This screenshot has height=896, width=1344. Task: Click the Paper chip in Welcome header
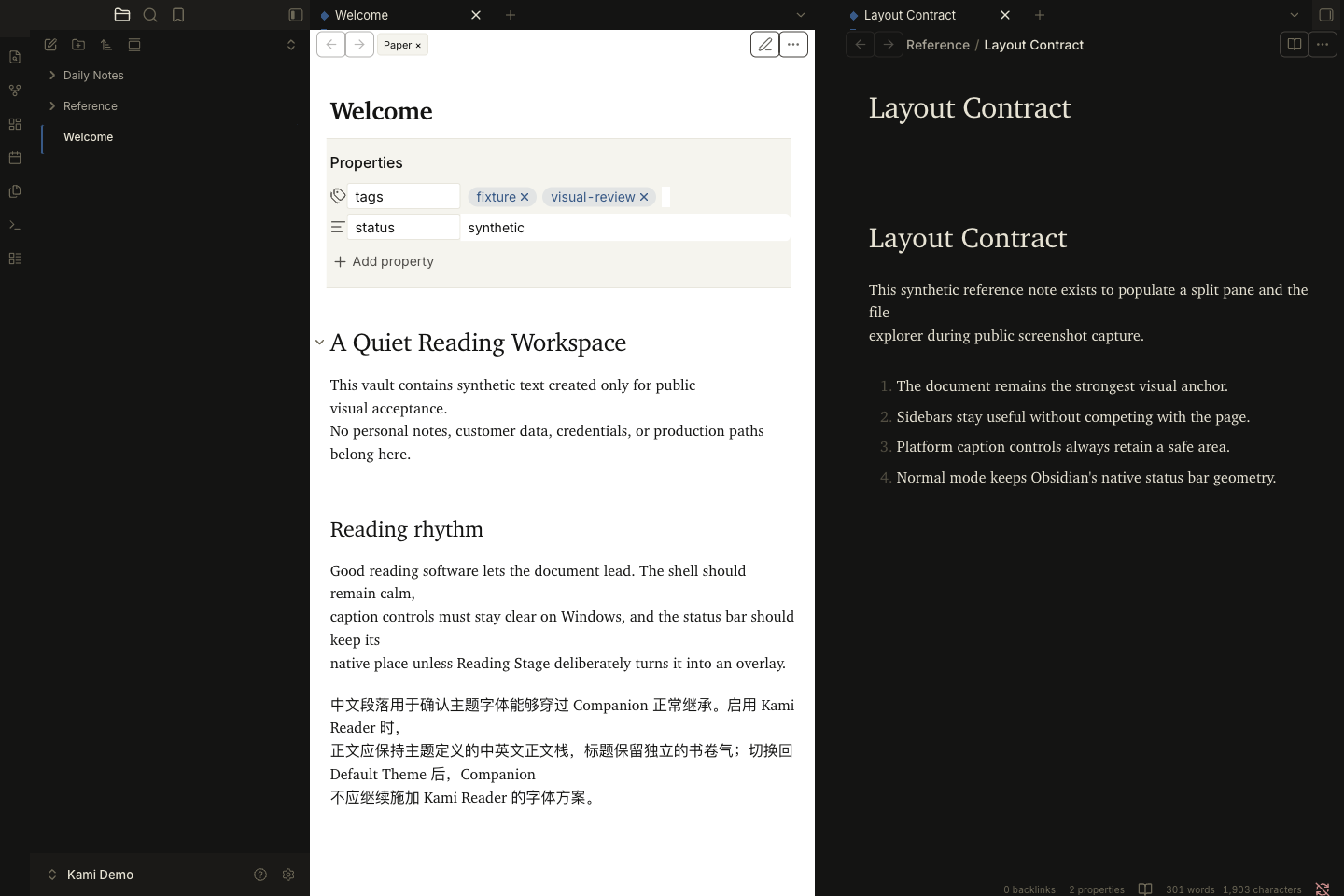[402, 45]
